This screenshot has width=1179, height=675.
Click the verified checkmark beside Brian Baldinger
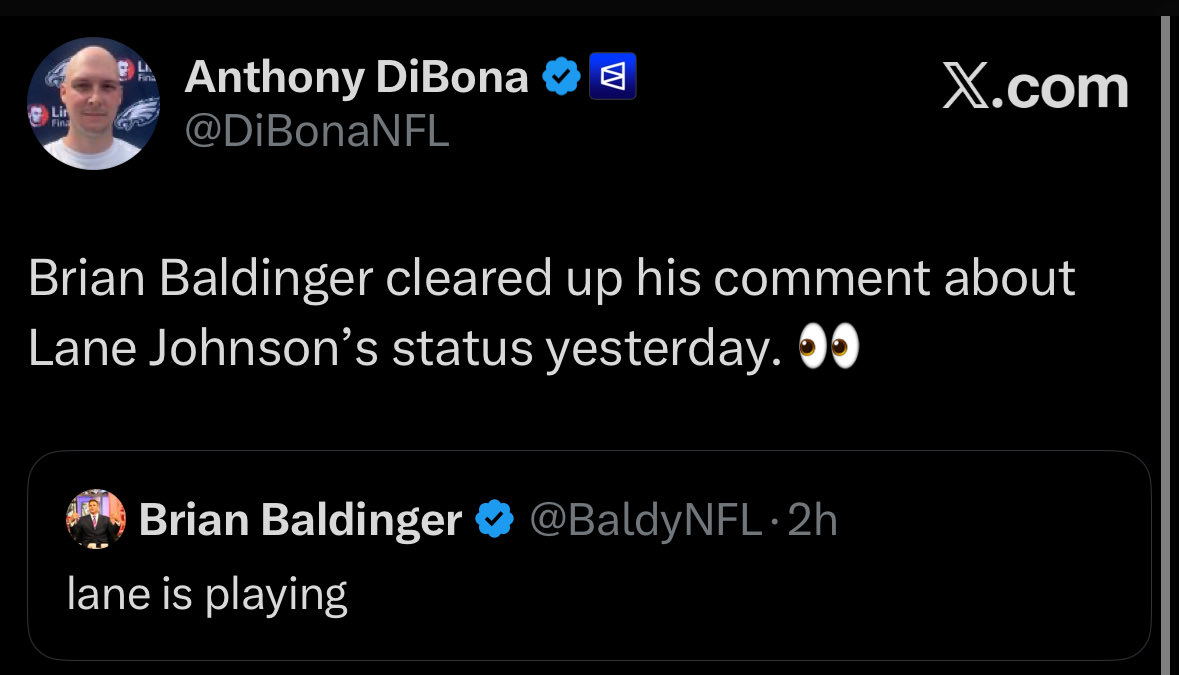[x=494, y=520]
